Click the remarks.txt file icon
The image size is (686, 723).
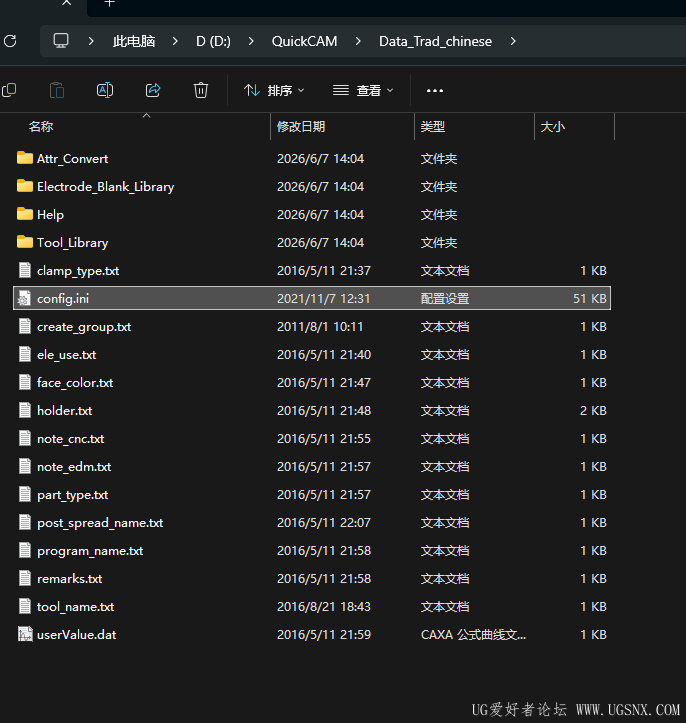25,578
